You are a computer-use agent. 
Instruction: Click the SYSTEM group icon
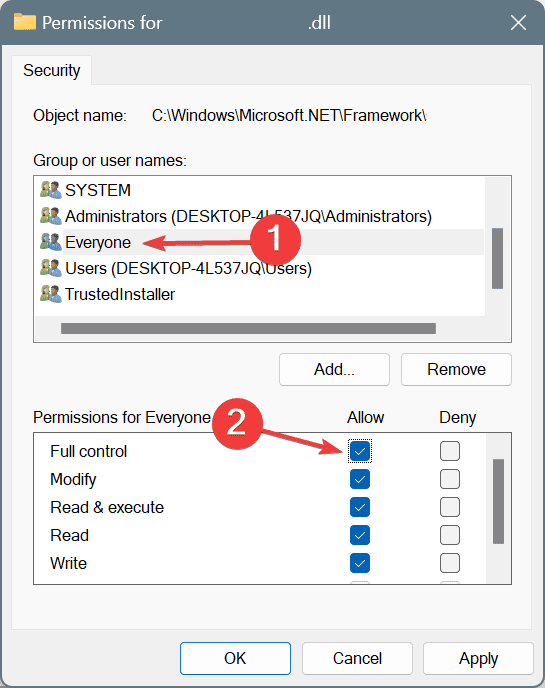click(50, 190)
